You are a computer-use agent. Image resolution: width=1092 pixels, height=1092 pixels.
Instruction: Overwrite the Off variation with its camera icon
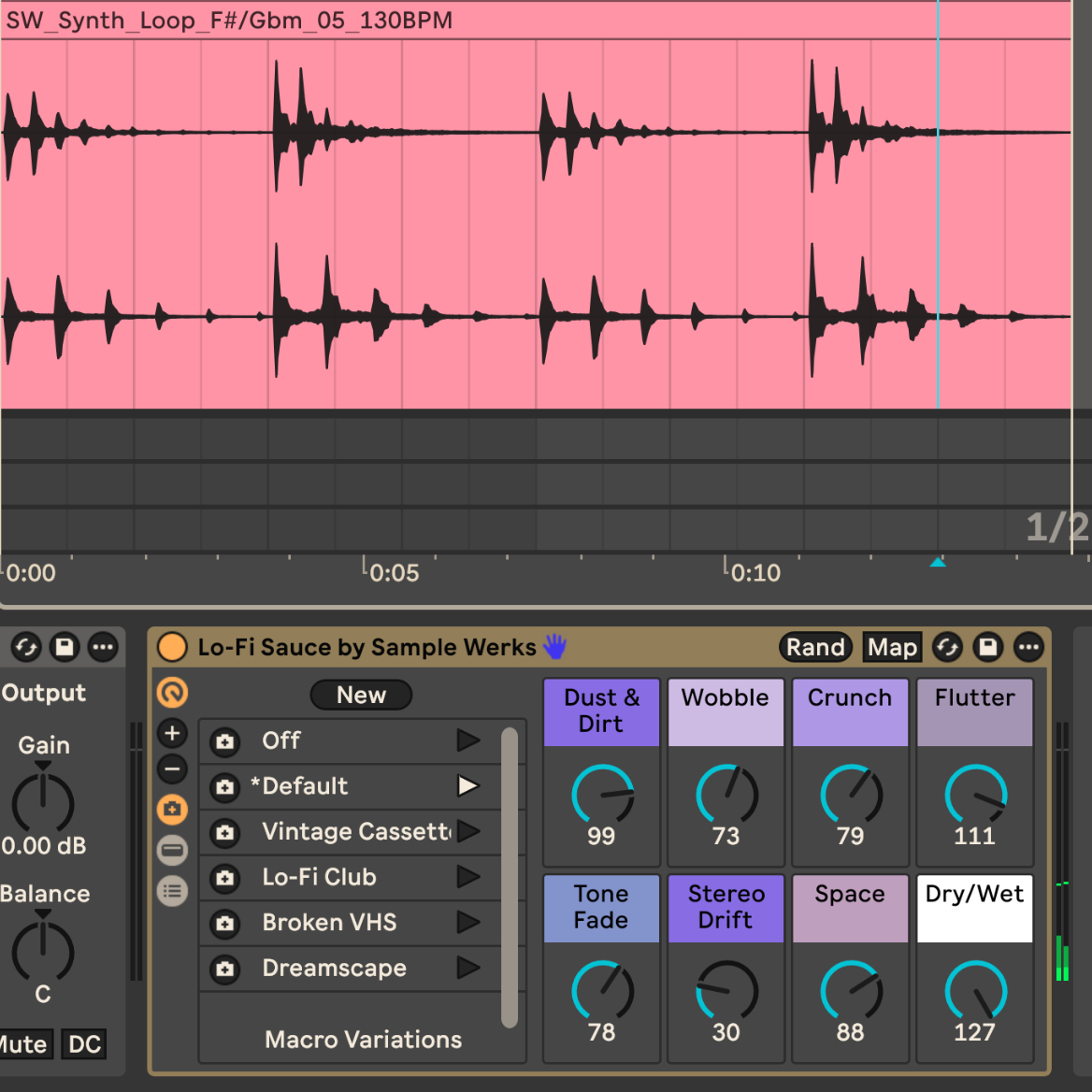225,741
